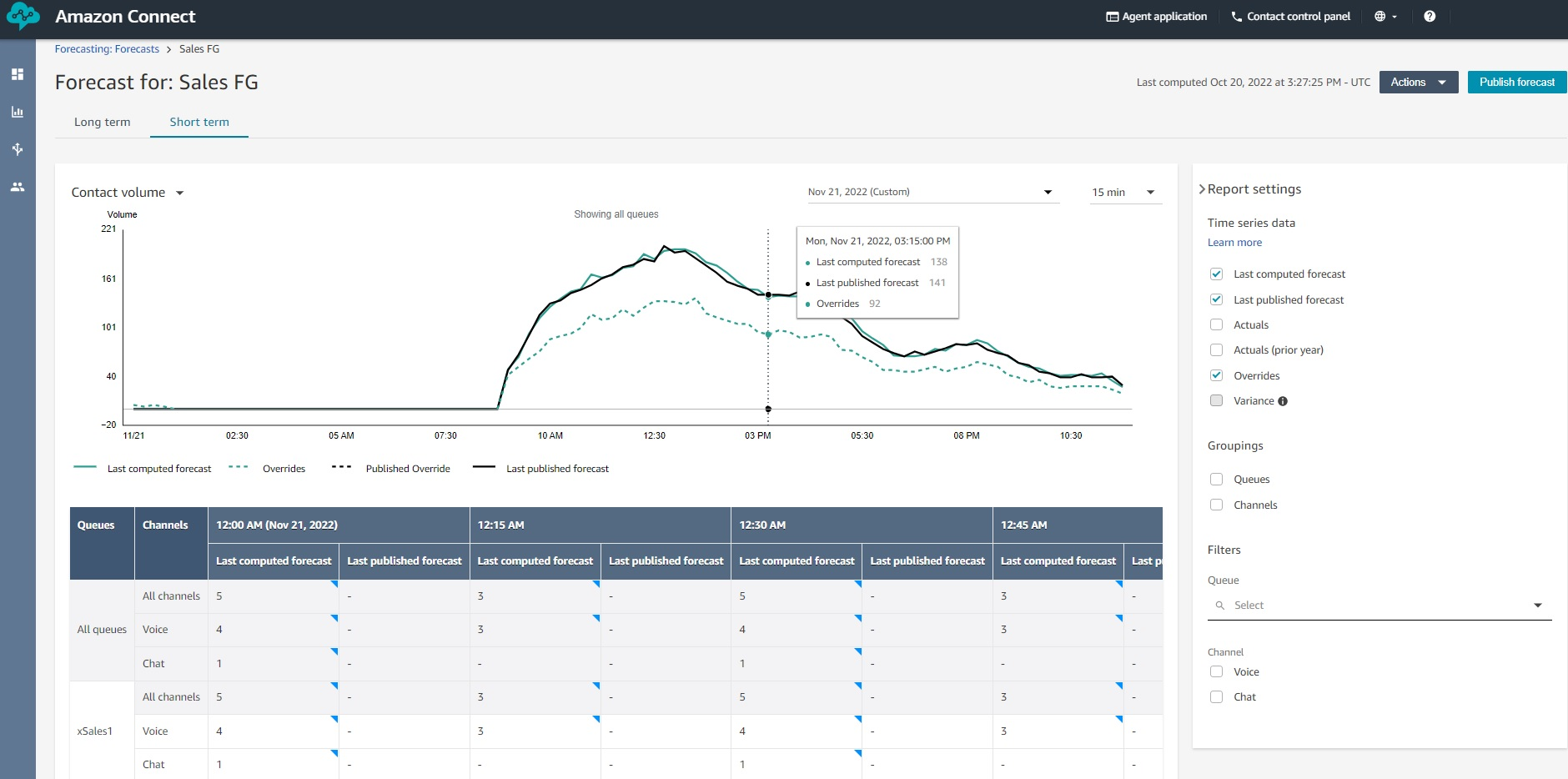Click All queues Chat 12:00 AM computed cell
Viewport: 1568px width, 779px height.
[x=274, y=664]
